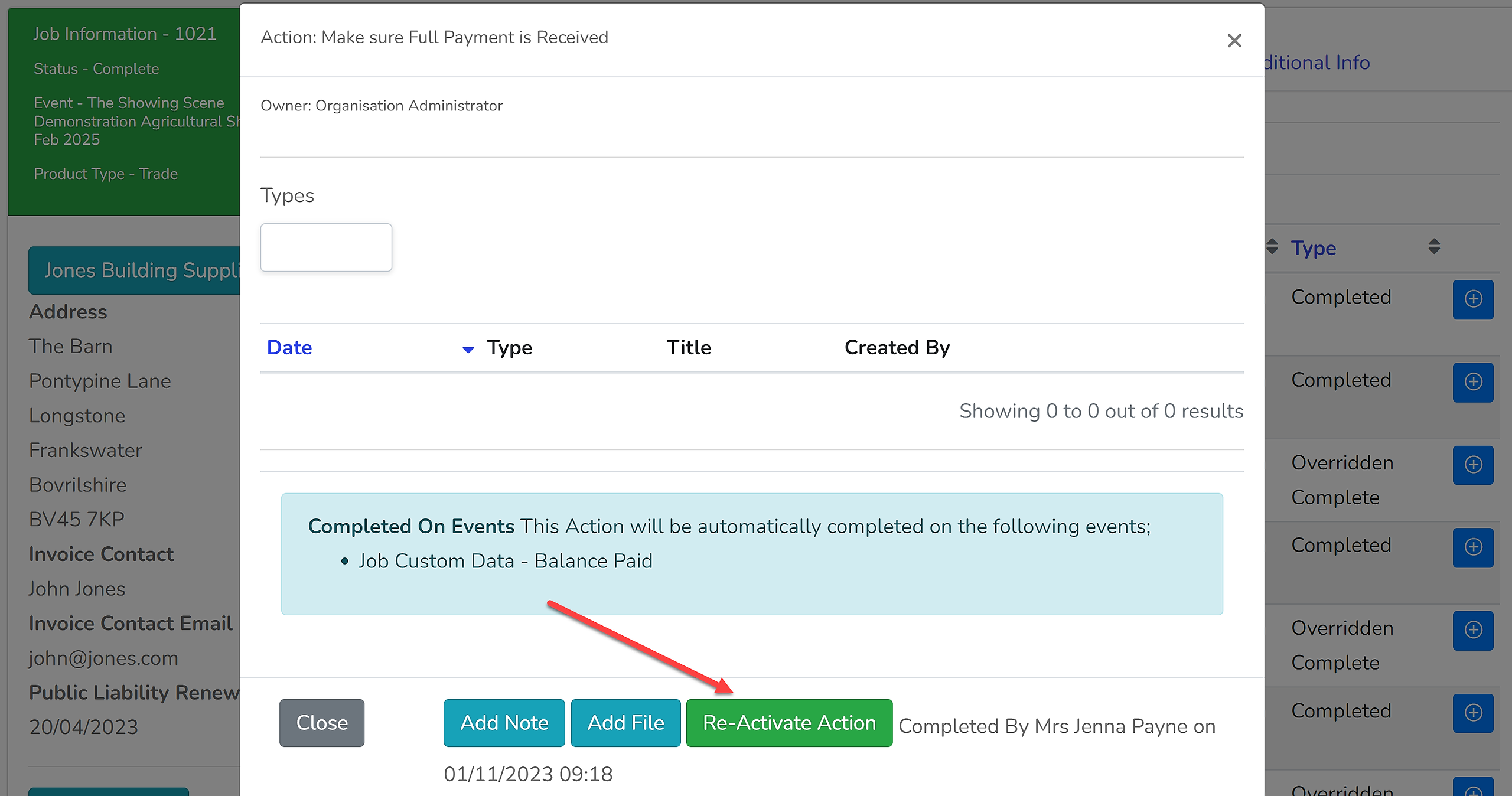Image resolution: width=1512 pixels, height=796 pixels.
Task: Click Owner: Organisation Administrator text
Action: pyautogui.click(x=382, y=106)
